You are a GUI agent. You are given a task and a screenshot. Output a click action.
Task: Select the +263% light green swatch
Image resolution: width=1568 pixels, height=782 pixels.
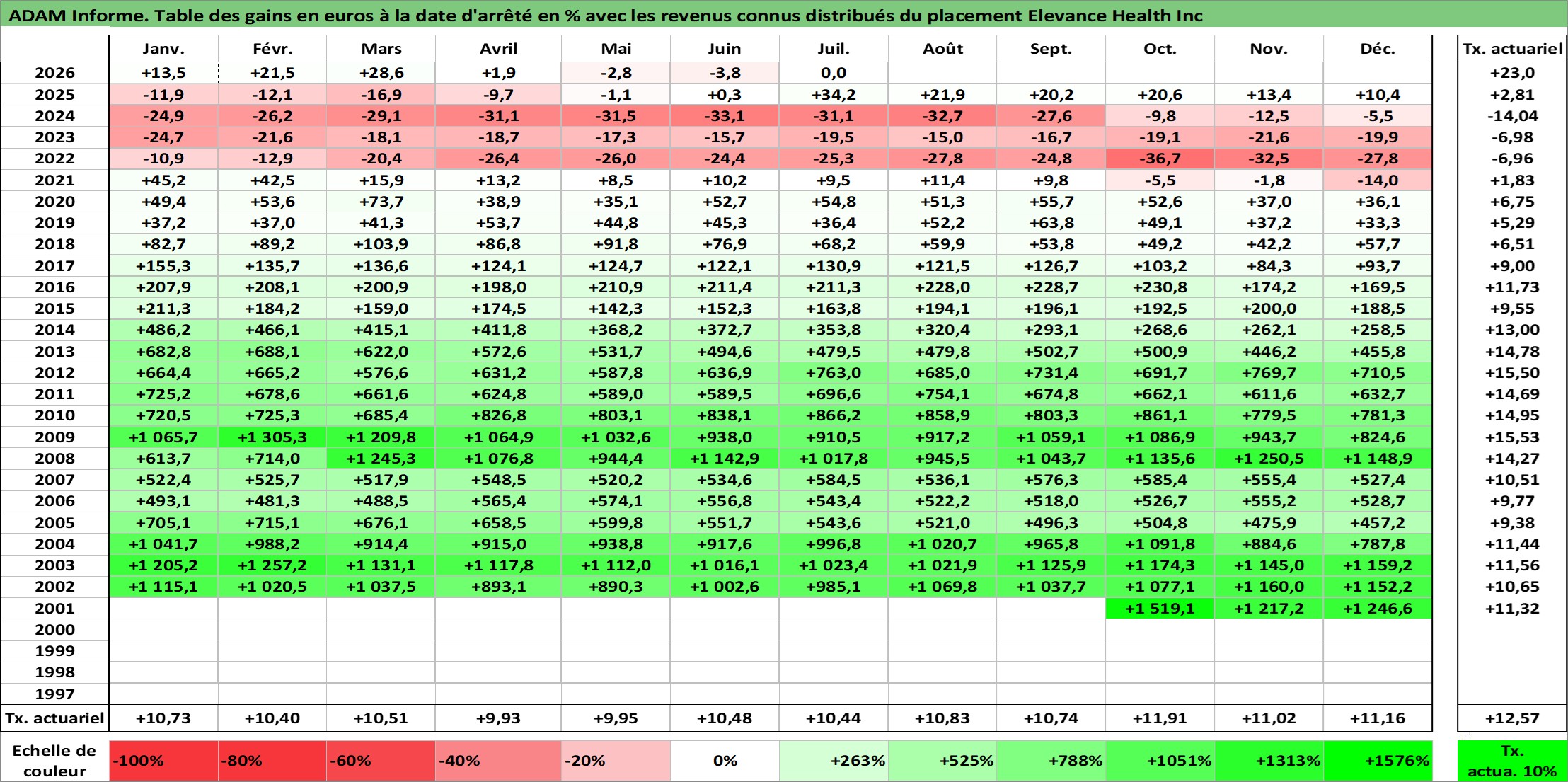tap(834, 761)
